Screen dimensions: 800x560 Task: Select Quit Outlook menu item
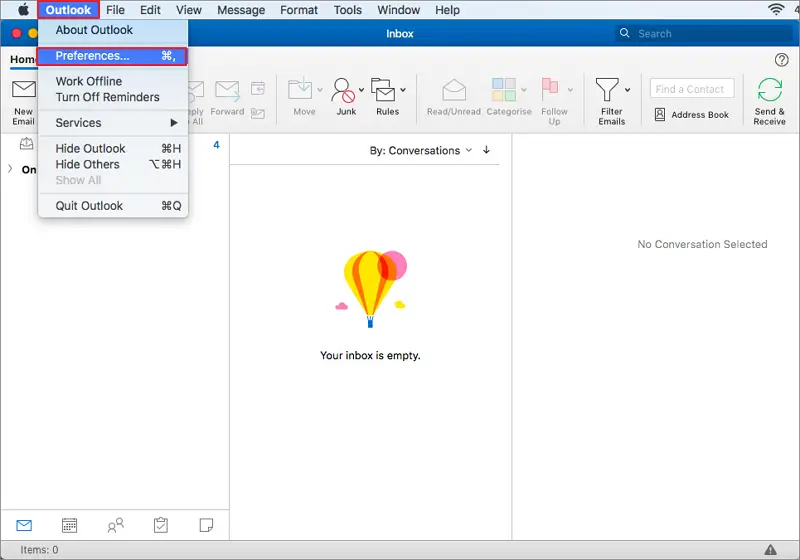pyautogui.click(x=113, y=206)
